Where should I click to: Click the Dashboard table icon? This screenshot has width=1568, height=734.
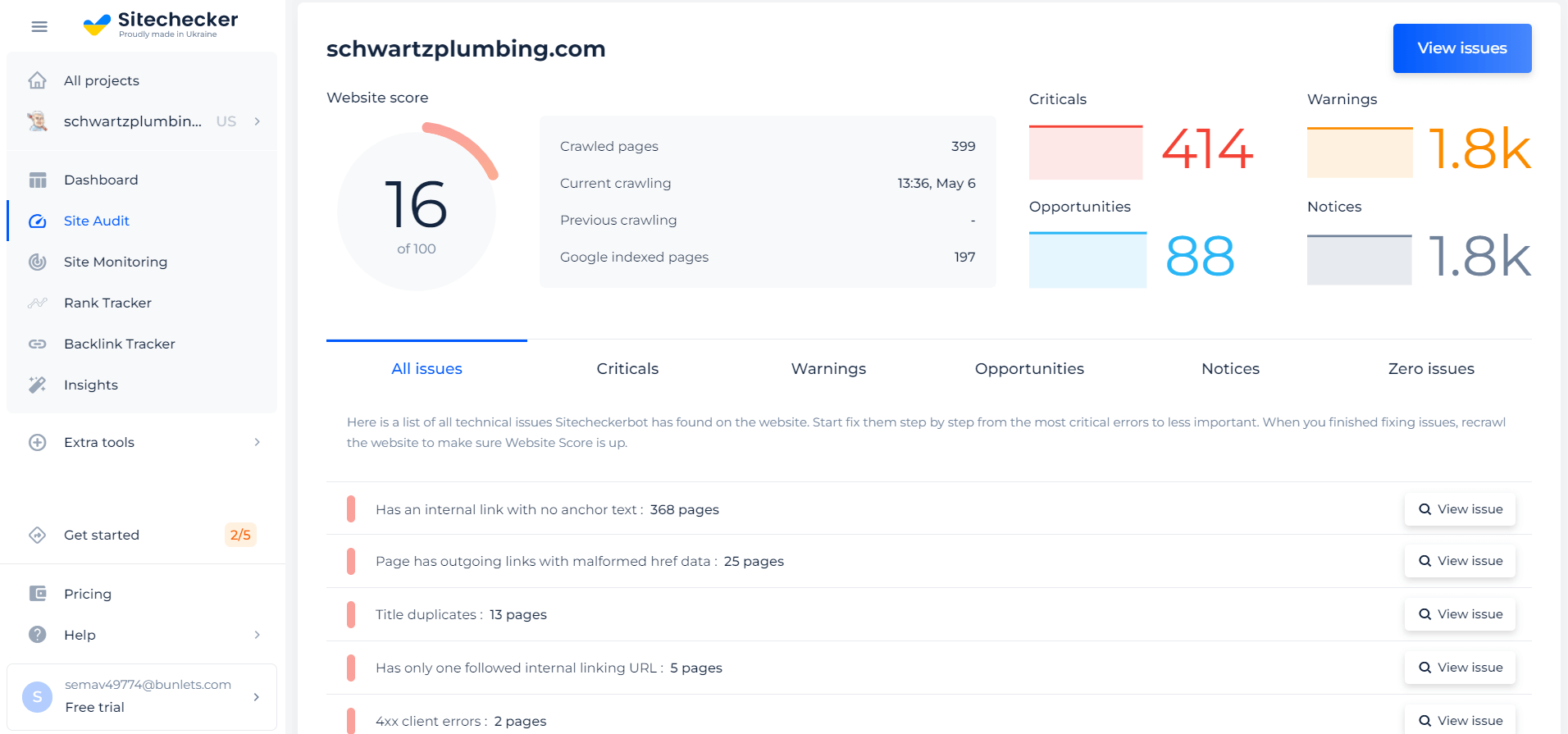click(38, 180)
